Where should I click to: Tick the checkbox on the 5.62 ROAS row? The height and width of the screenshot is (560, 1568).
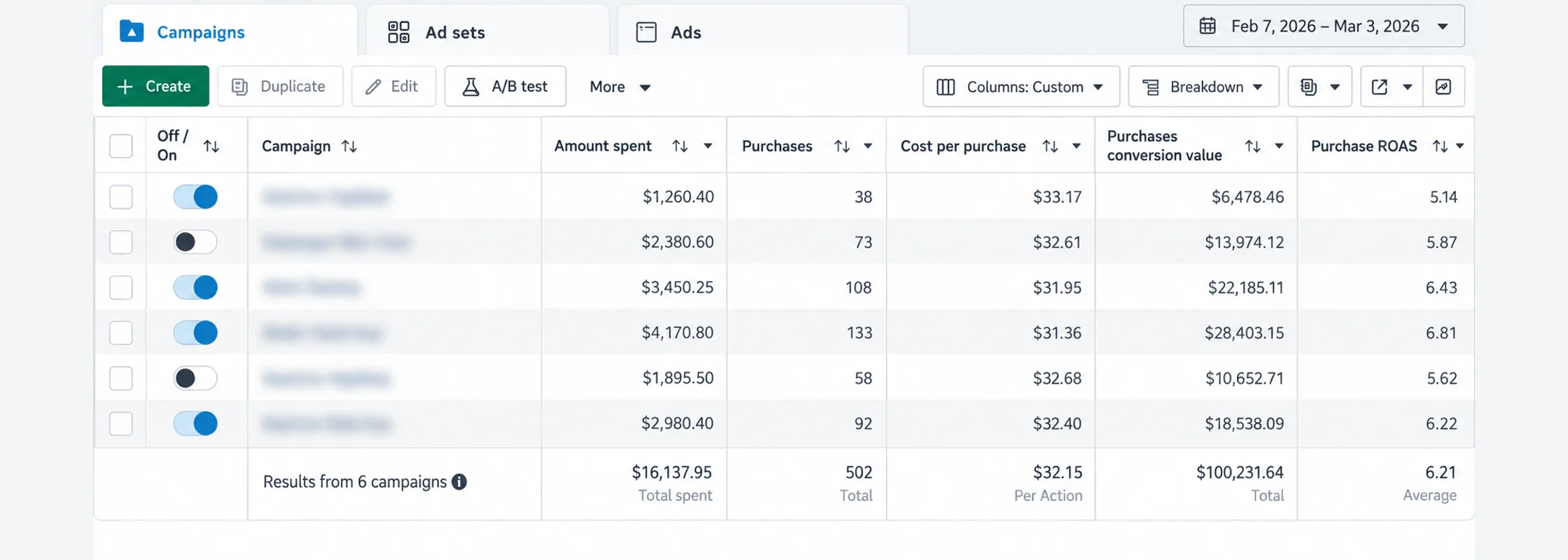tap(121, 378)
